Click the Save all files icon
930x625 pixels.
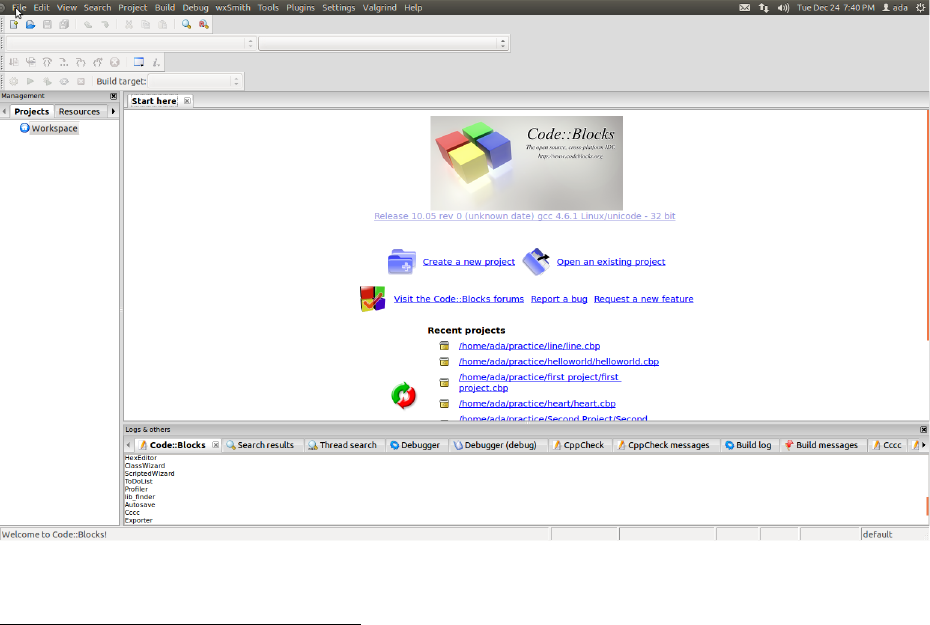(63, 24)
